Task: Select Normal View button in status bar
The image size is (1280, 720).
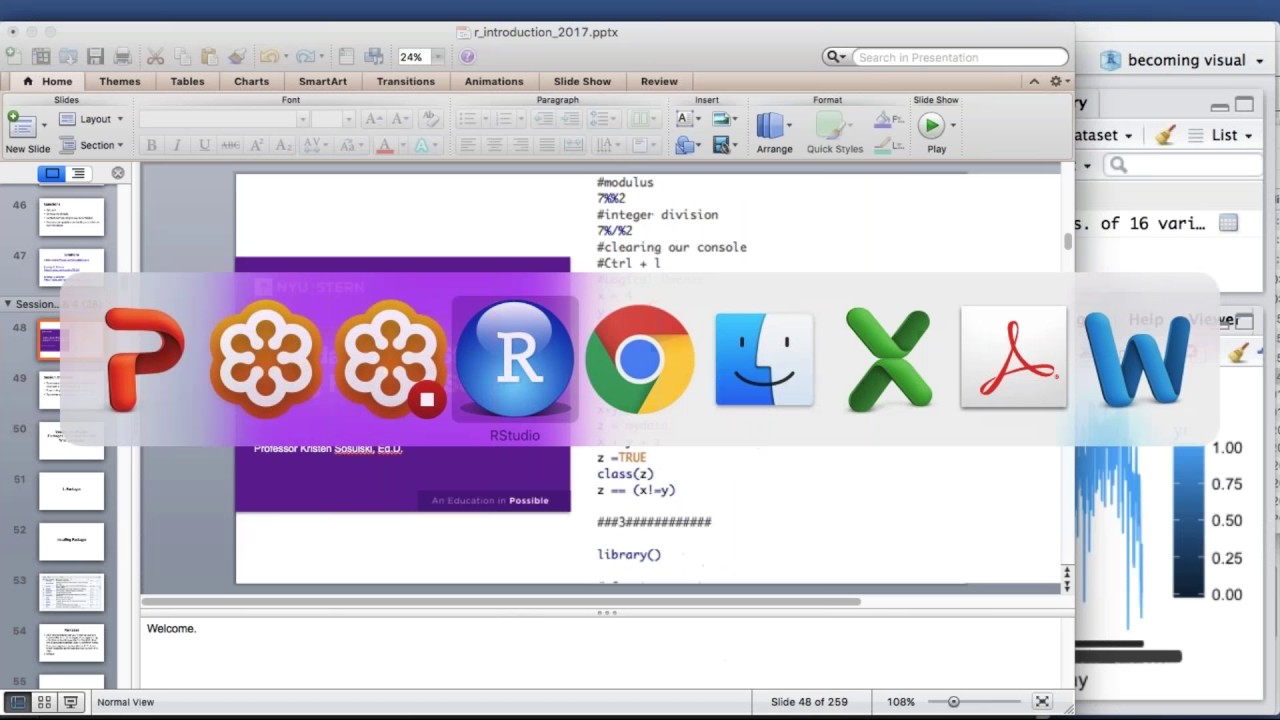Action: pyautogui.click(x=18, y=702)
